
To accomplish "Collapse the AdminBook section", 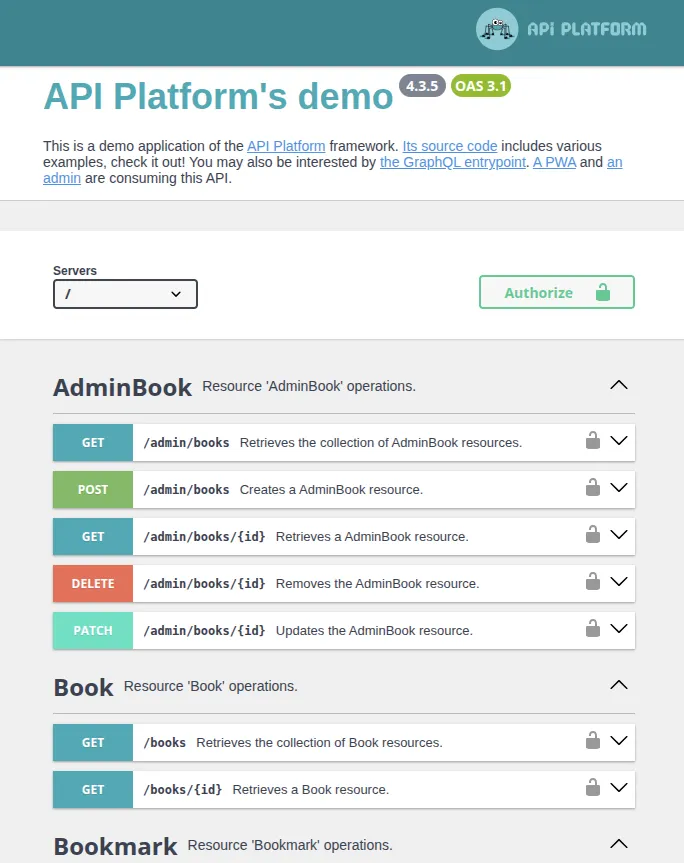I will click(x=619, y=385).
